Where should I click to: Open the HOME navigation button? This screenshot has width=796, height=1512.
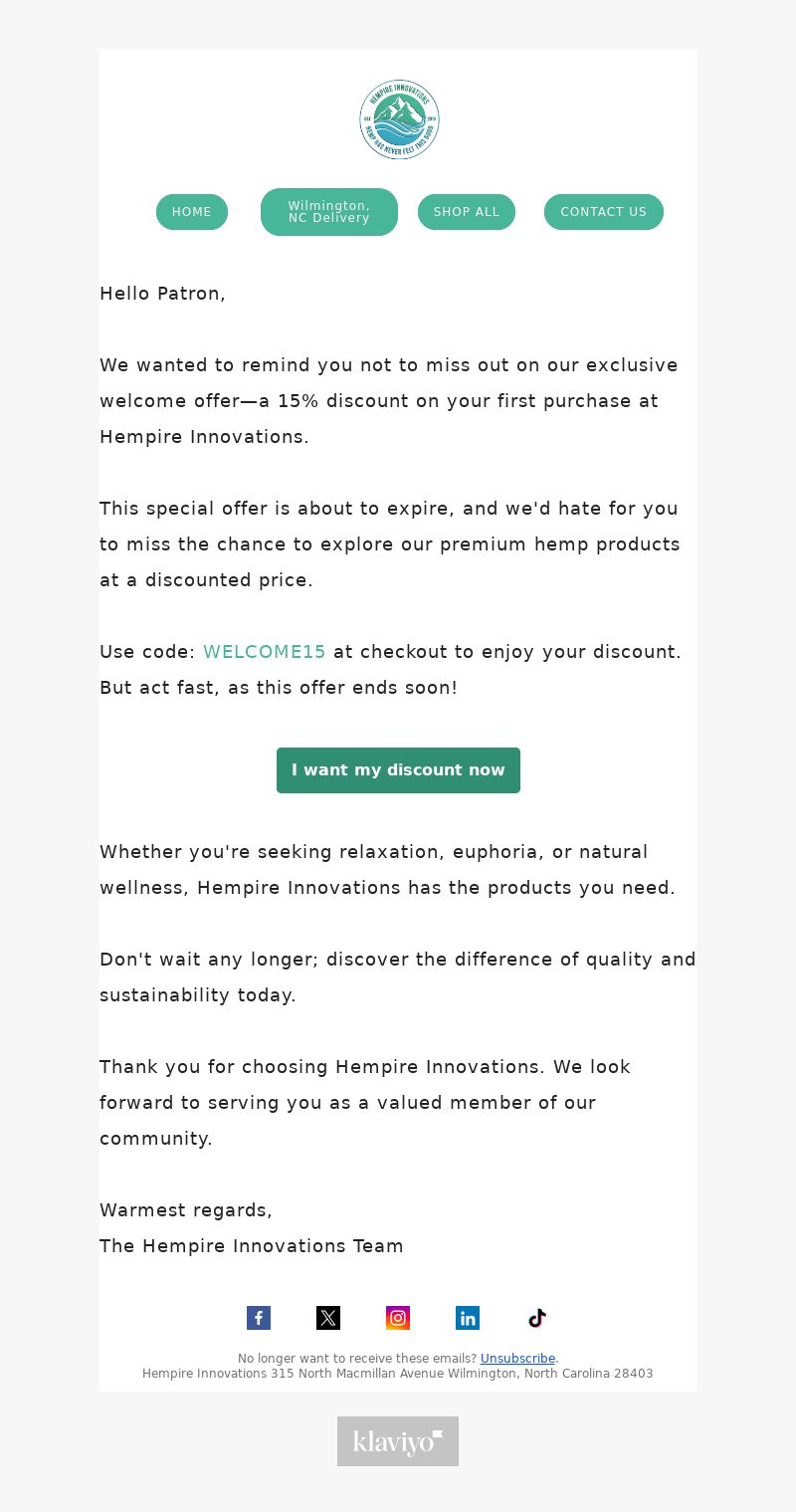point(192,212)
